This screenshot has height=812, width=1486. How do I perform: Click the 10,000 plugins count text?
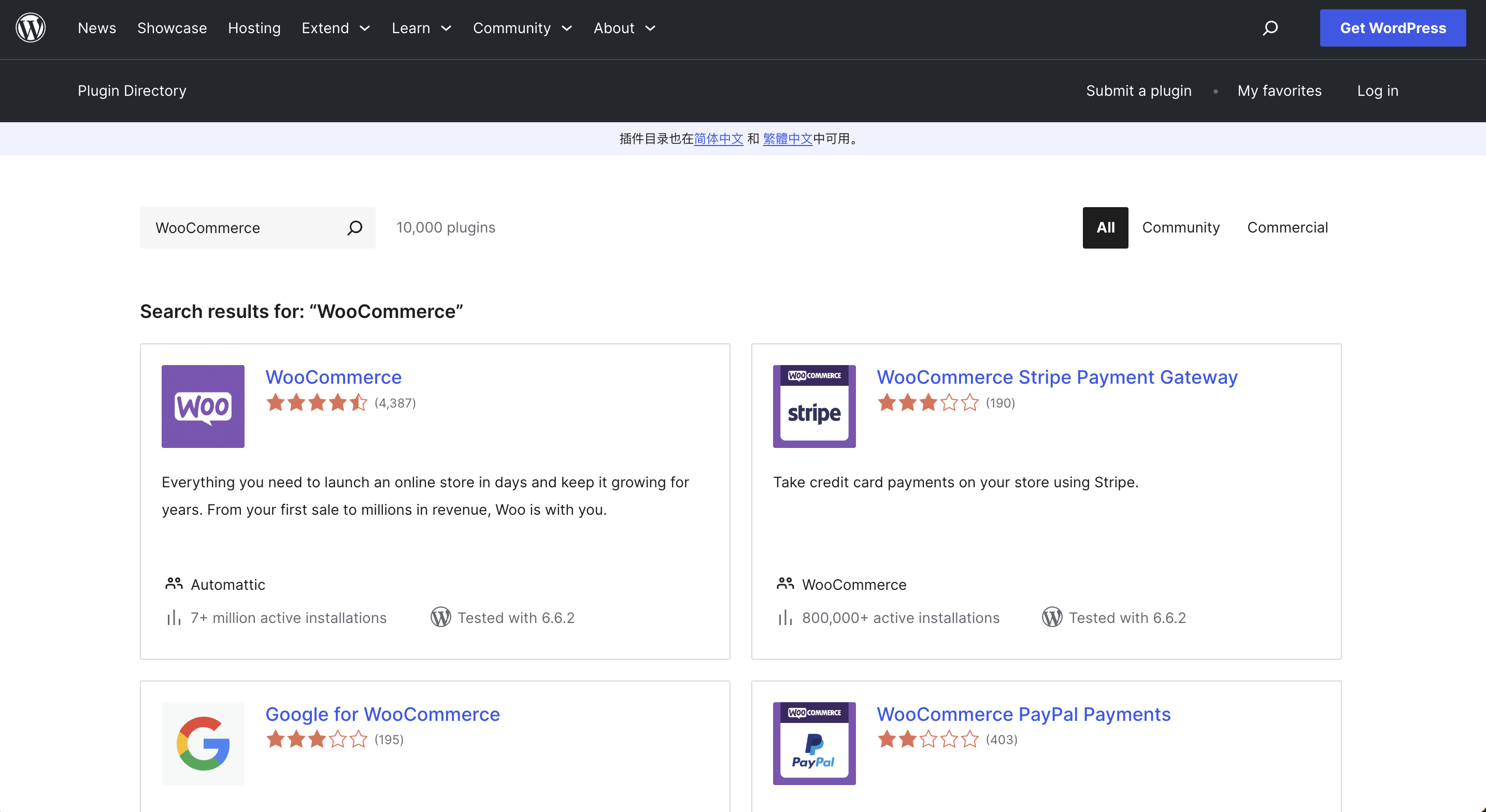tap(446, 228)
